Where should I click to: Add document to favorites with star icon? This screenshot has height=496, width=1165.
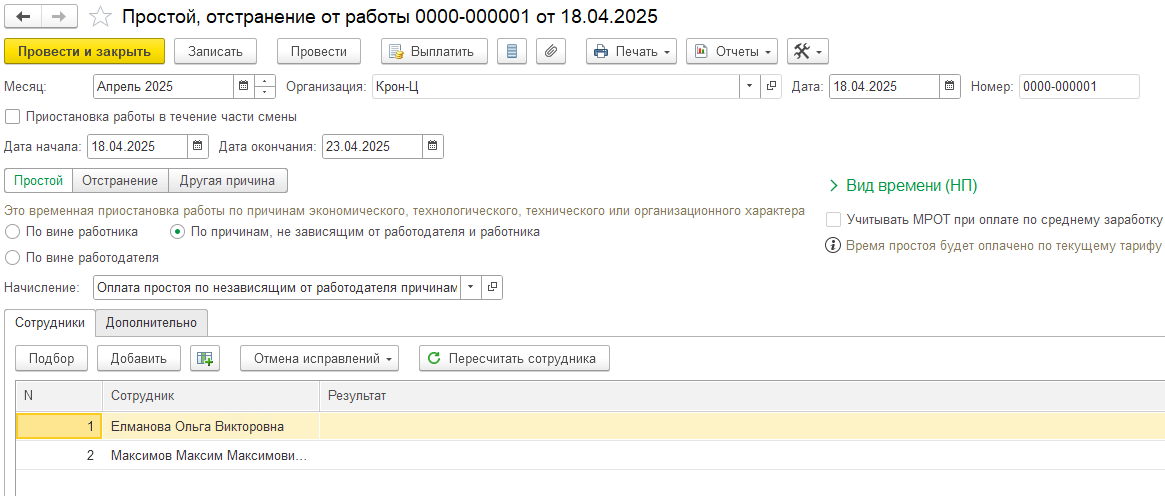coord(100,17)
